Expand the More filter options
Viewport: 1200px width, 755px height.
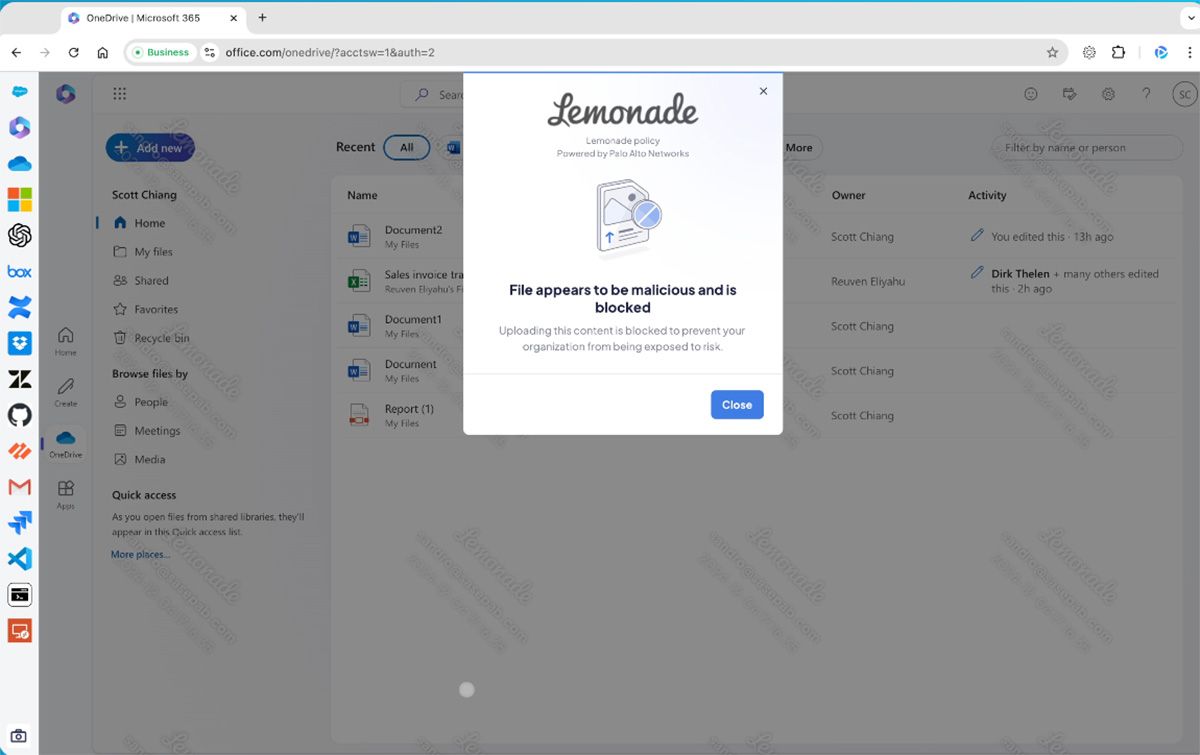point(800,147)
